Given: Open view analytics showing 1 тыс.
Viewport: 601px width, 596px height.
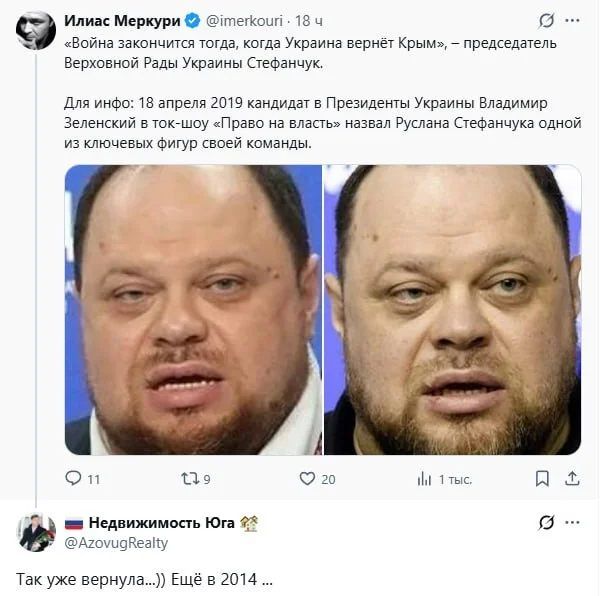Looking at the screenshot, I should 424,479.
